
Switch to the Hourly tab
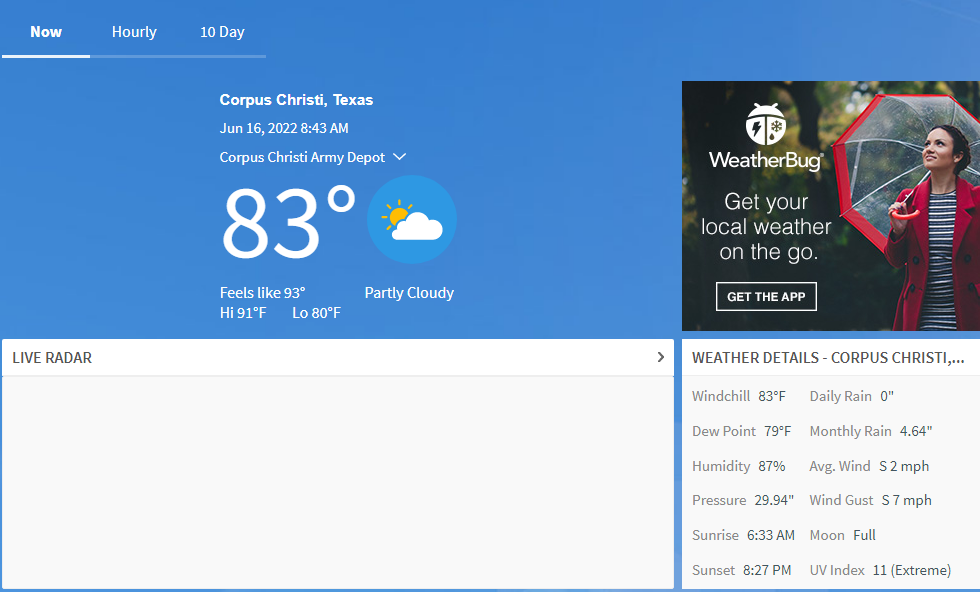click(x=134, y=32)
